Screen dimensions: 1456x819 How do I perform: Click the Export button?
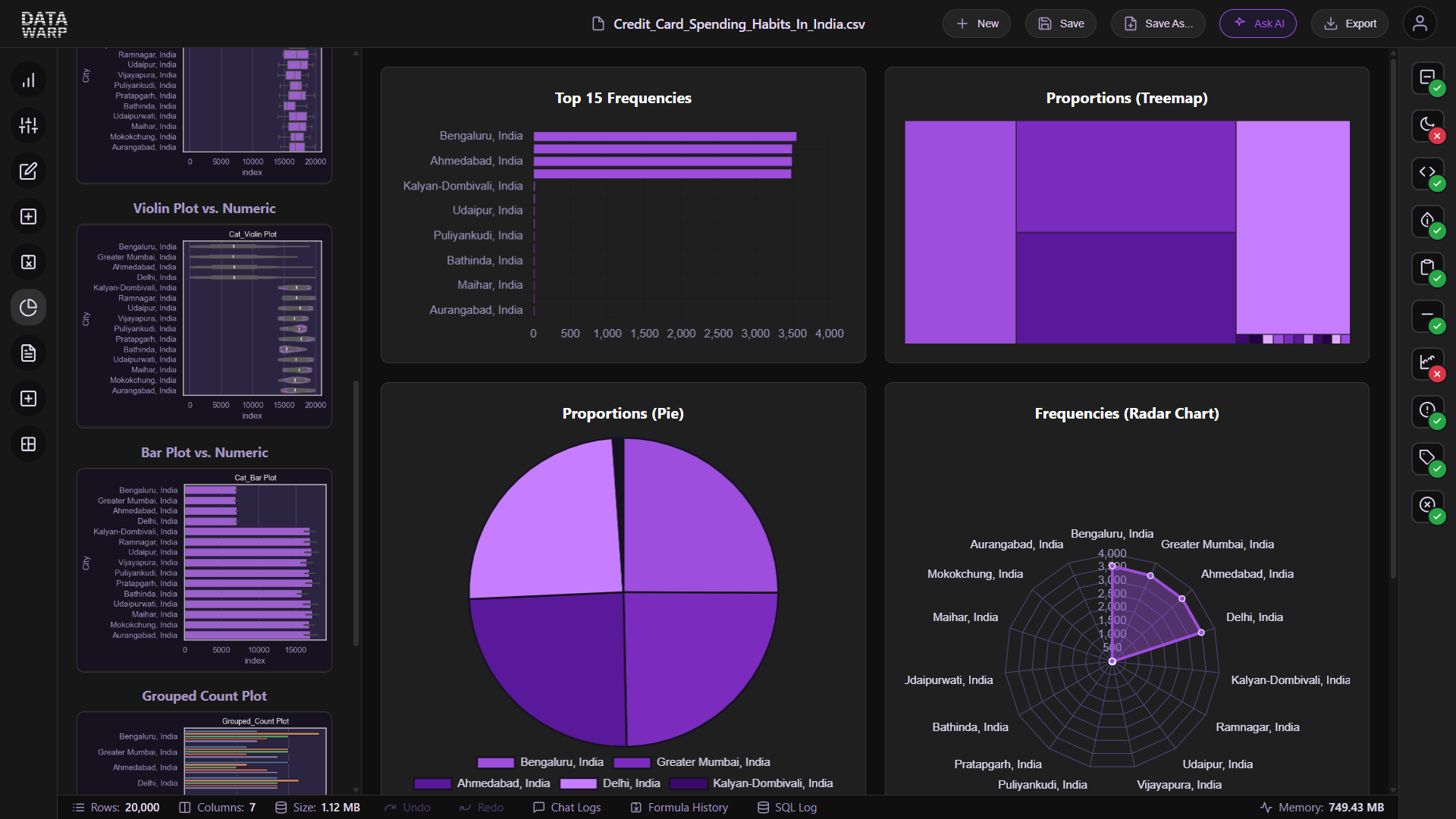1350,24
